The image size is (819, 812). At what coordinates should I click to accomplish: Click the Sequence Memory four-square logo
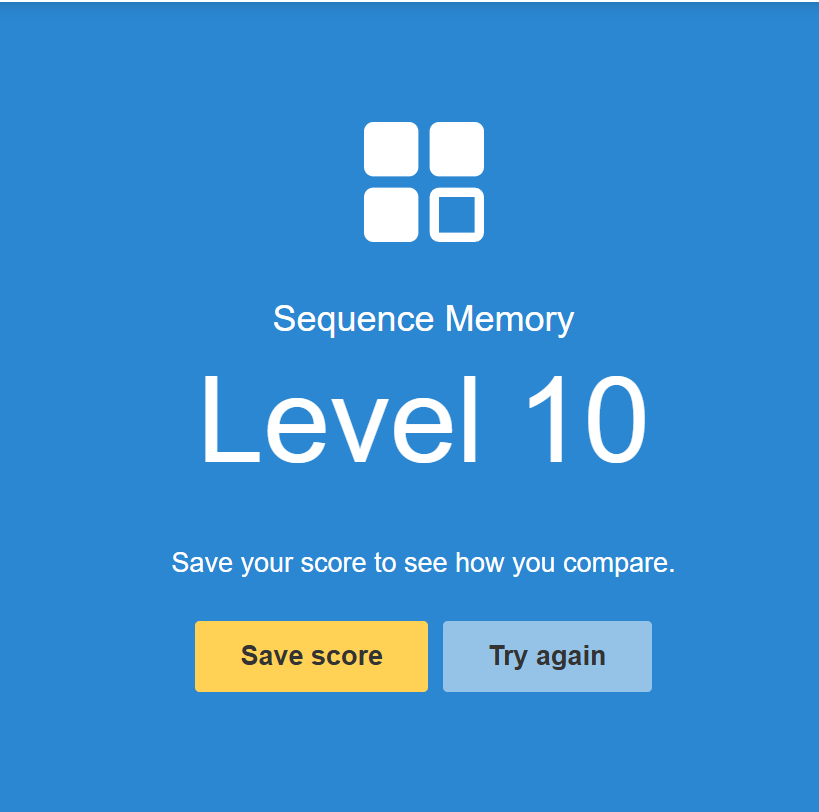423,180
